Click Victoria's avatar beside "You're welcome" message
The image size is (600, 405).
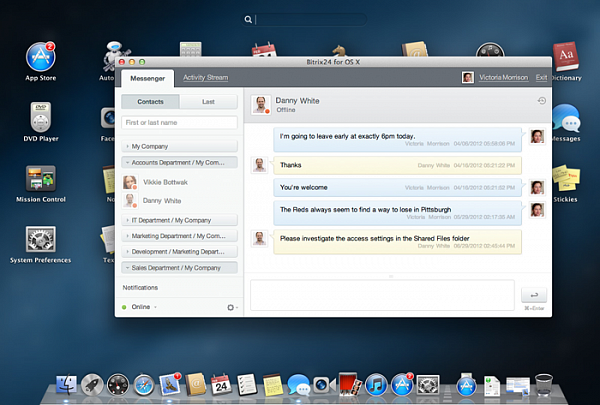[x=537, y=188]
